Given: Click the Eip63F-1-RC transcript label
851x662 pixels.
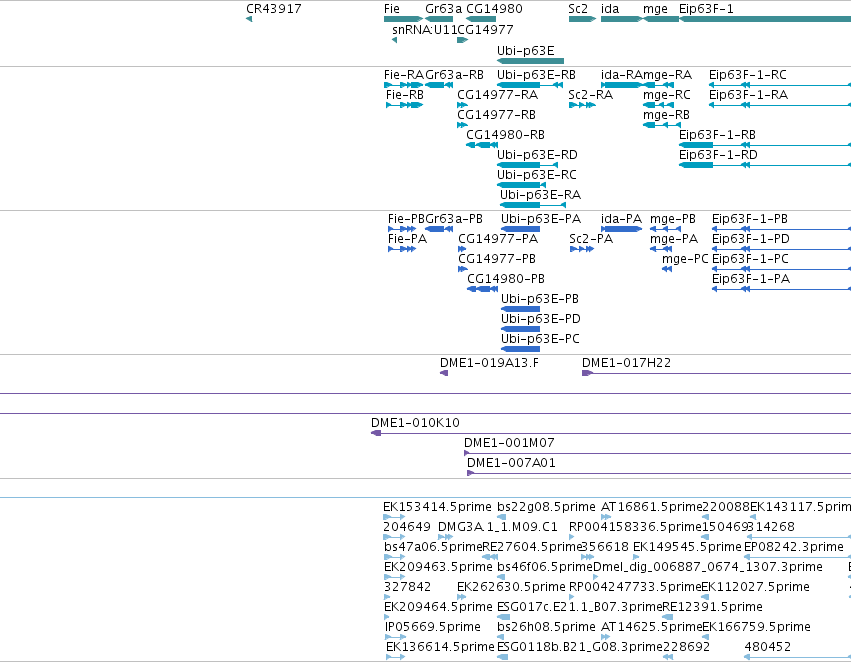Looking at the screenshot, I should click(747, 75).
